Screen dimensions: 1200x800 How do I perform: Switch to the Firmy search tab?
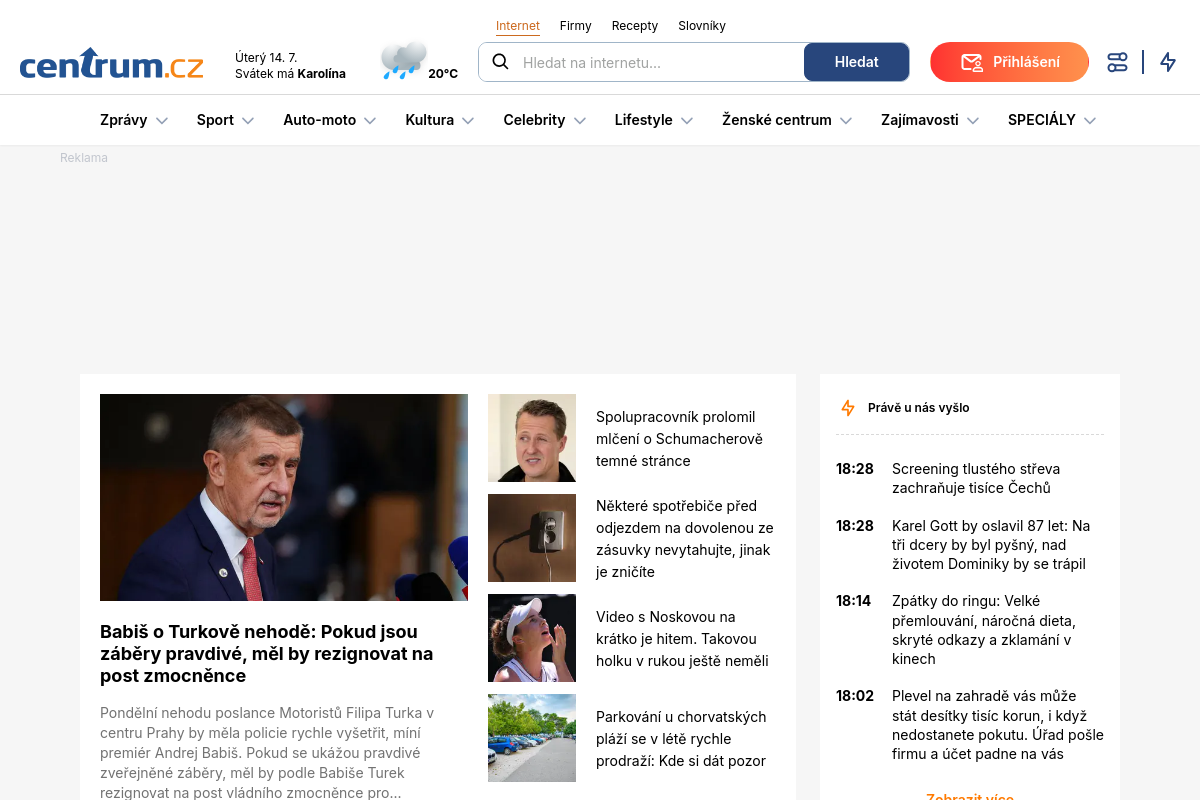pyautogui.click(x=575, y=26)
